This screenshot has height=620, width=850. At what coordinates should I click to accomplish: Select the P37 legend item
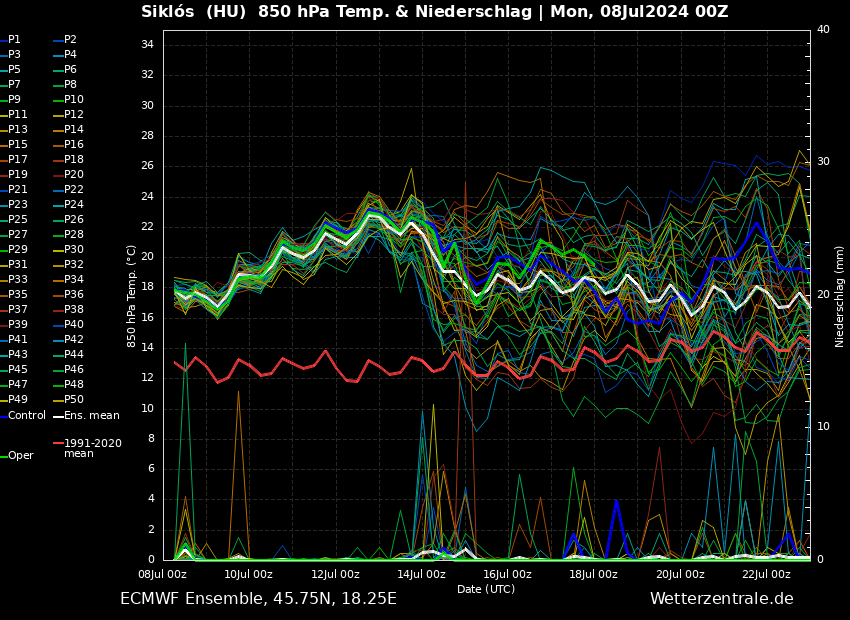tap(18, 309)
